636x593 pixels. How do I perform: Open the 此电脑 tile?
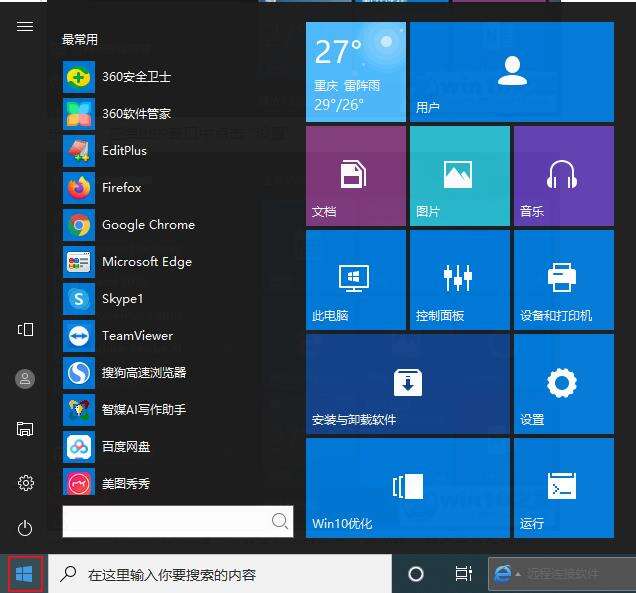(356, 280)
